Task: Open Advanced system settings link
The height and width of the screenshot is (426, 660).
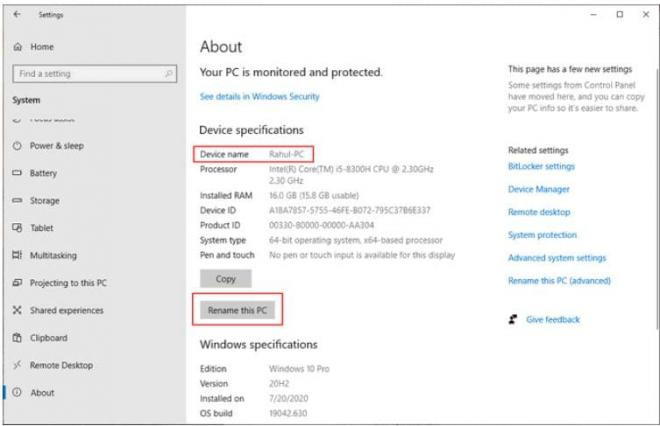Action: click(557, 258)
